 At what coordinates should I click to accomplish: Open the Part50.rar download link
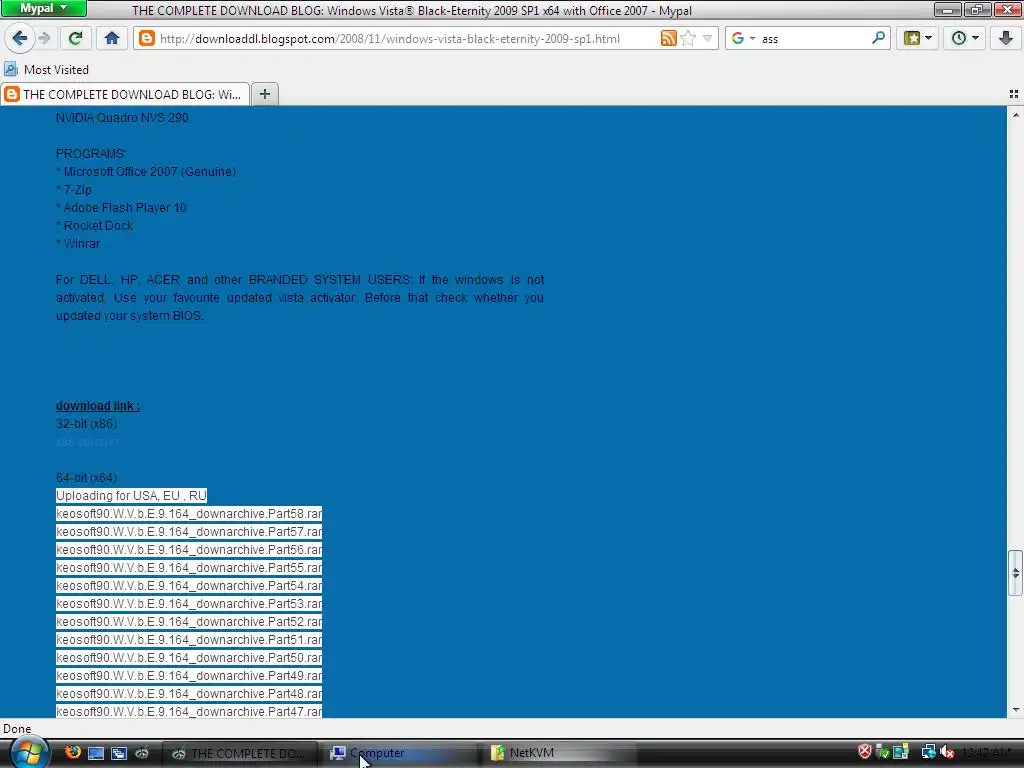[x=189, y=658]
